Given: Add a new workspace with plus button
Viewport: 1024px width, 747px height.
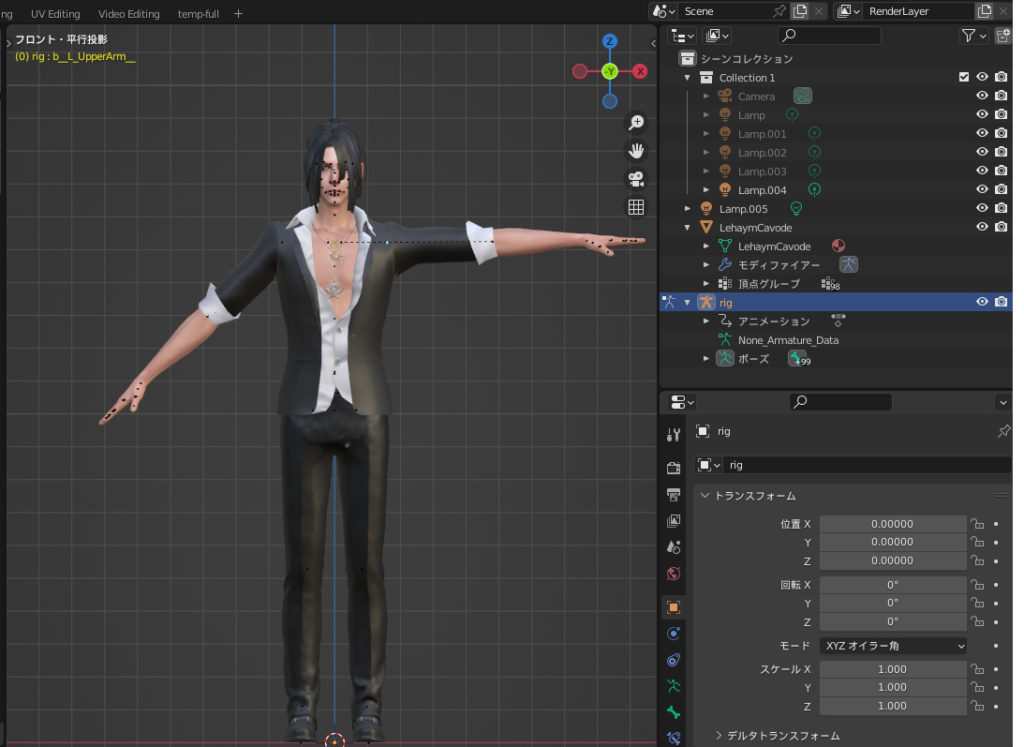Looking at the screenshot, I should pyautogui.click(x=238, y=14).
